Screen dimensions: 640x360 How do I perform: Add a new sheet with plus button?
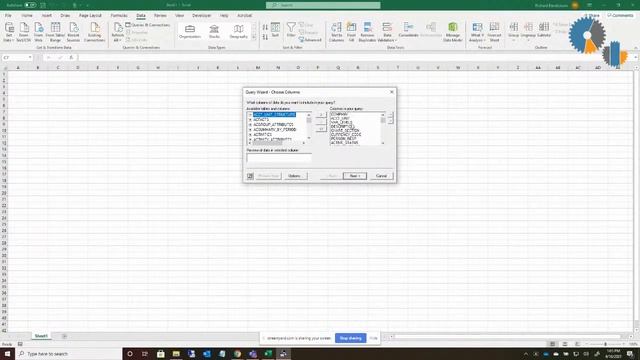tap(64, 336)
